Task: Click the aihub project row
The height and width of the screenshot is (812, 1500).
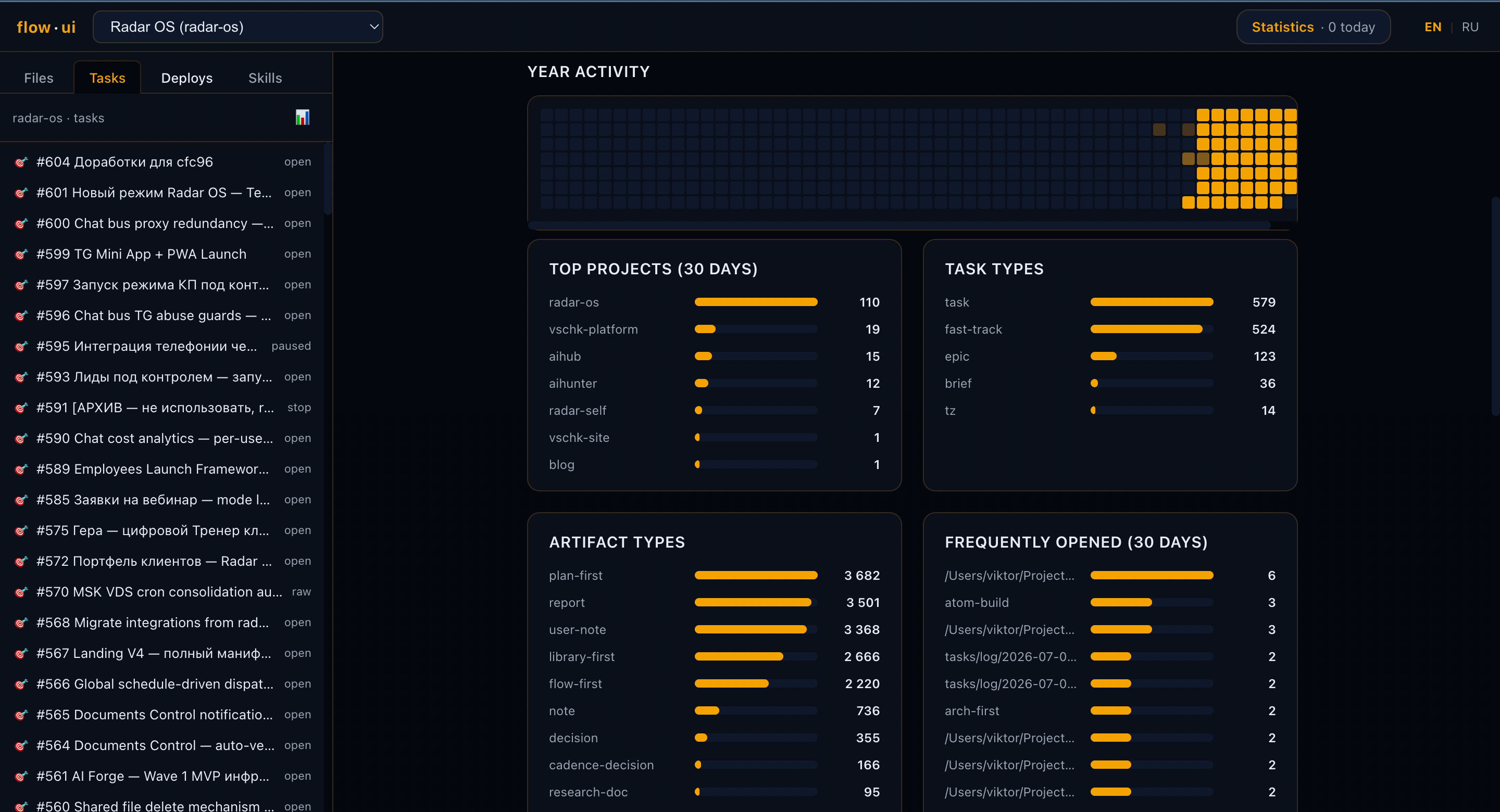Action: 714,356
